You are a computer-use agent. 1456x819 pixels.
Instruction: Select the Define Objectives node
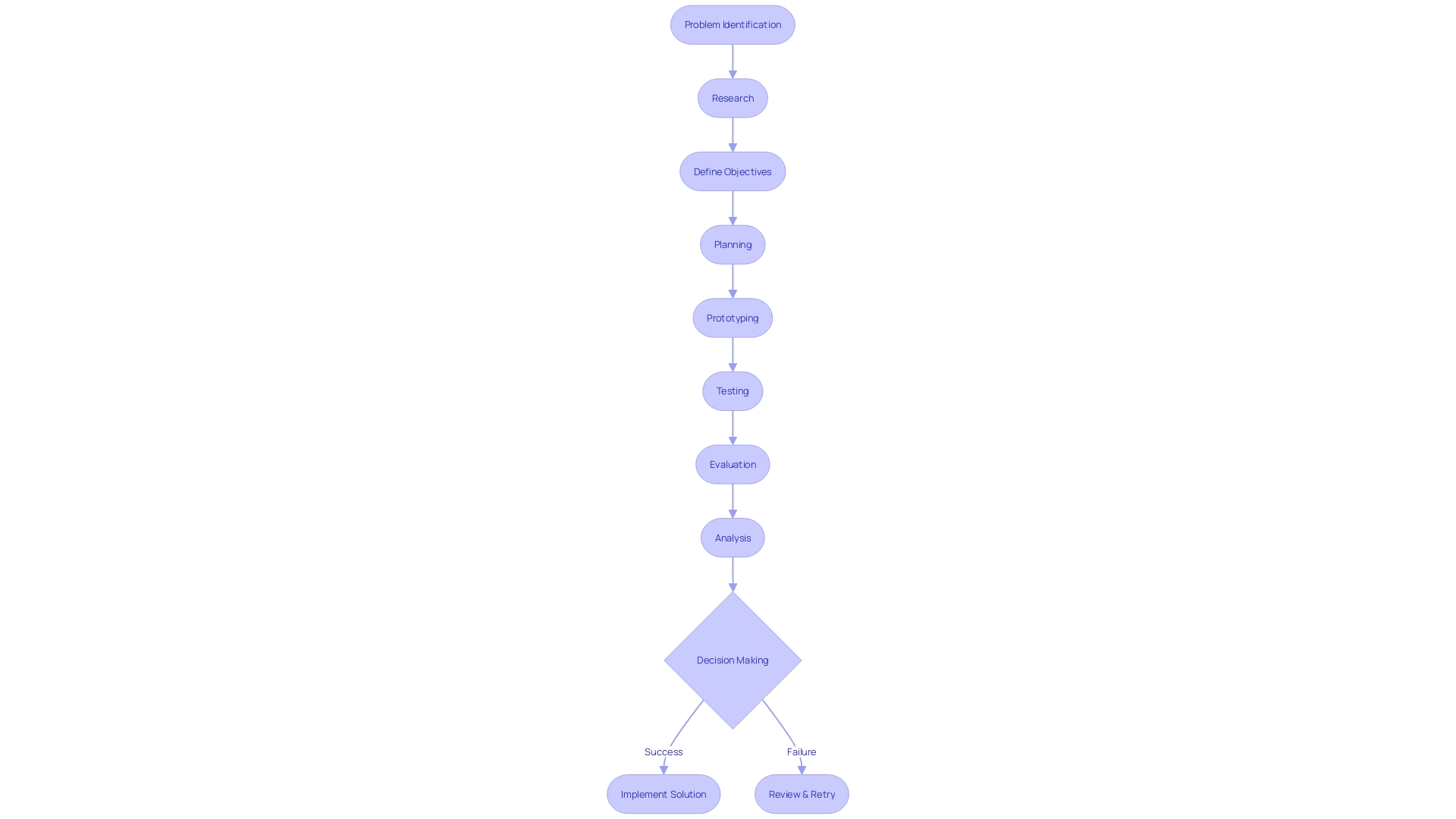click(x=732, y=171)
